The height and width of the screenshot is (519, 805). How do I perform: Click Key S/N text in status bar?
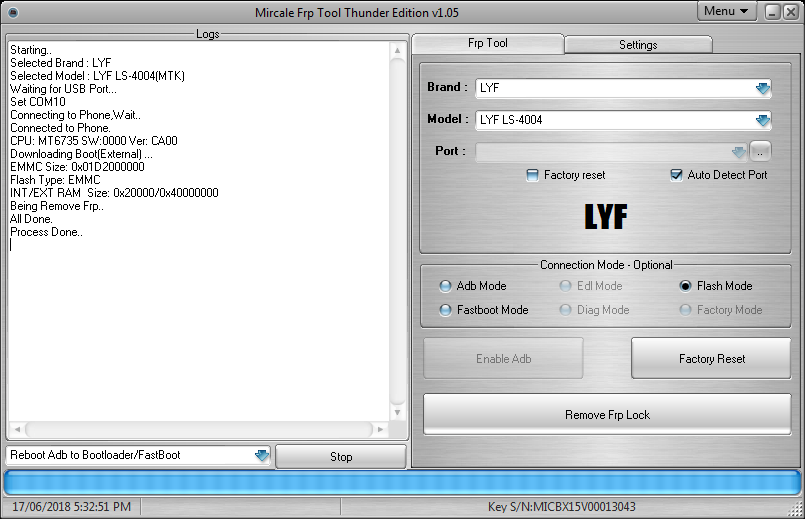pyautogui.click(x=562, y=507)
